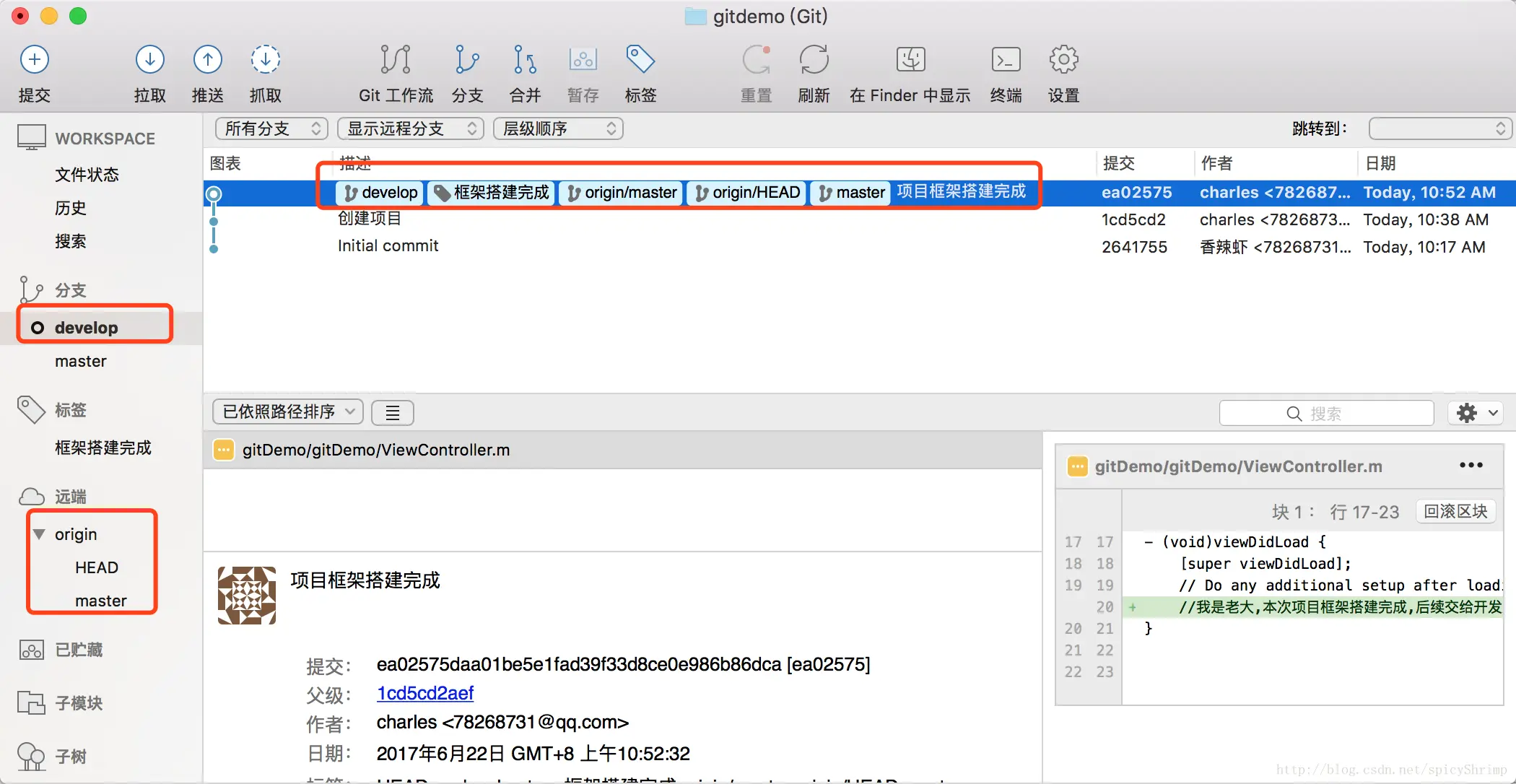Collapse the origin remote tree node
The height and width of the screenshot is (784, 1516).
coord(39,534)
